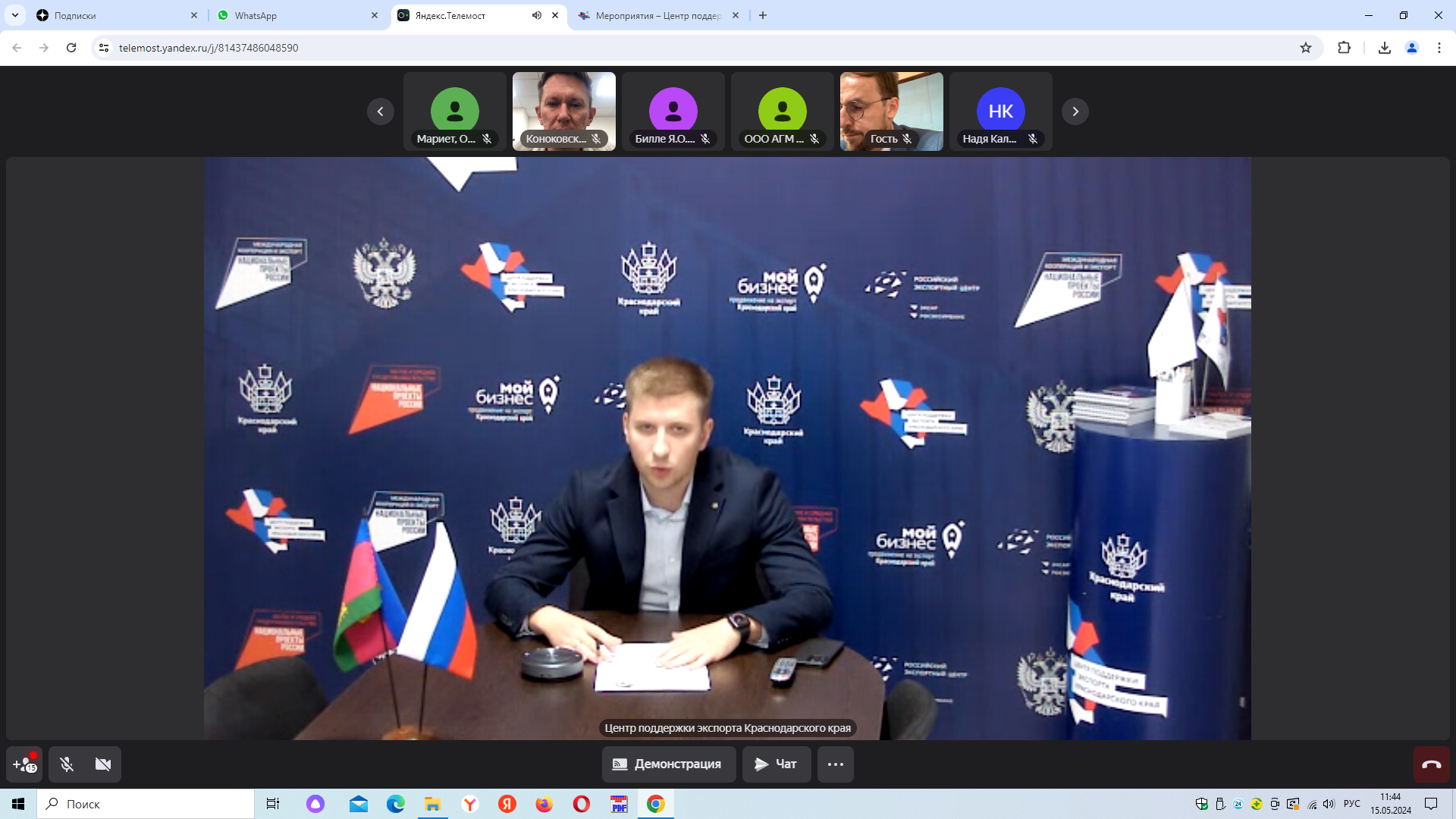This screenshot has width=1456, height=819.
Task: Open the PDF application on taskbar
Action: pos(619,804)
